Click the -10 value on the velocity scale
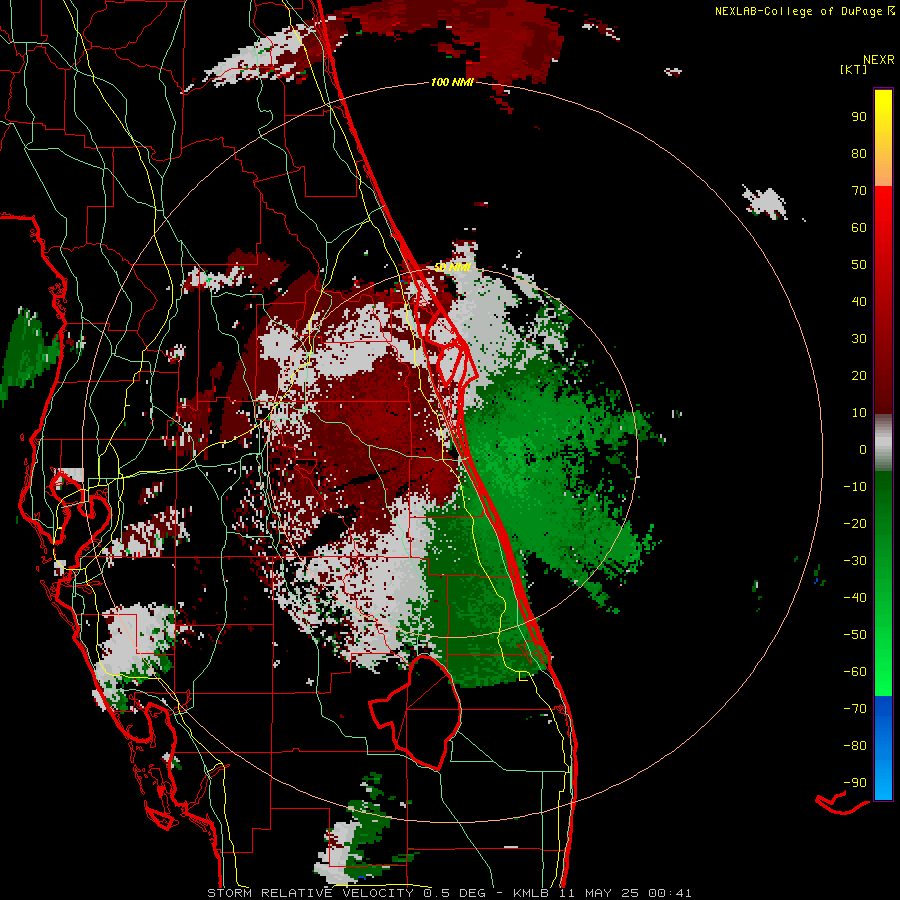This screenshot has height=900, width=900. (x=855, y=487)
